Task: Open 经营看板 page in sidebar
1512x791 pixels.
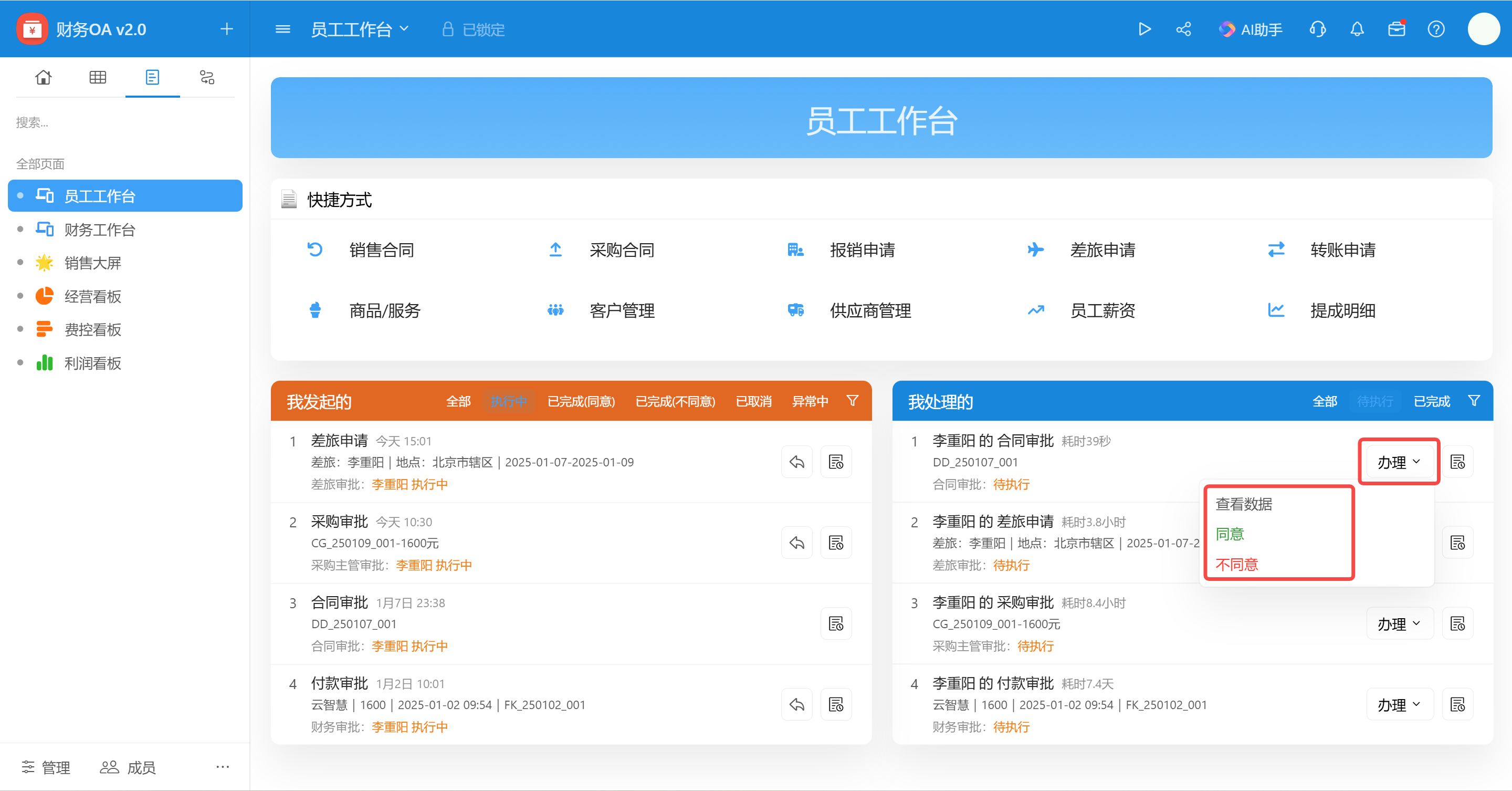Action: pos(125,297)
